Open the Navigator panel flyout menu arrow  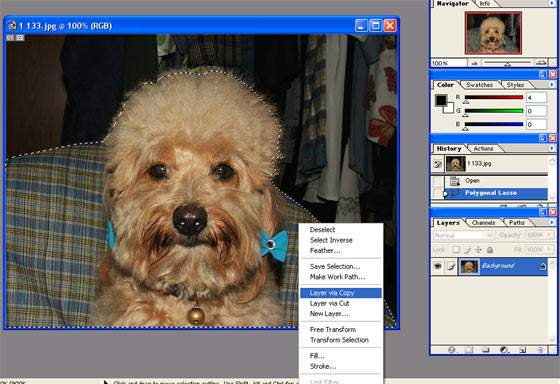coord(552,3)
